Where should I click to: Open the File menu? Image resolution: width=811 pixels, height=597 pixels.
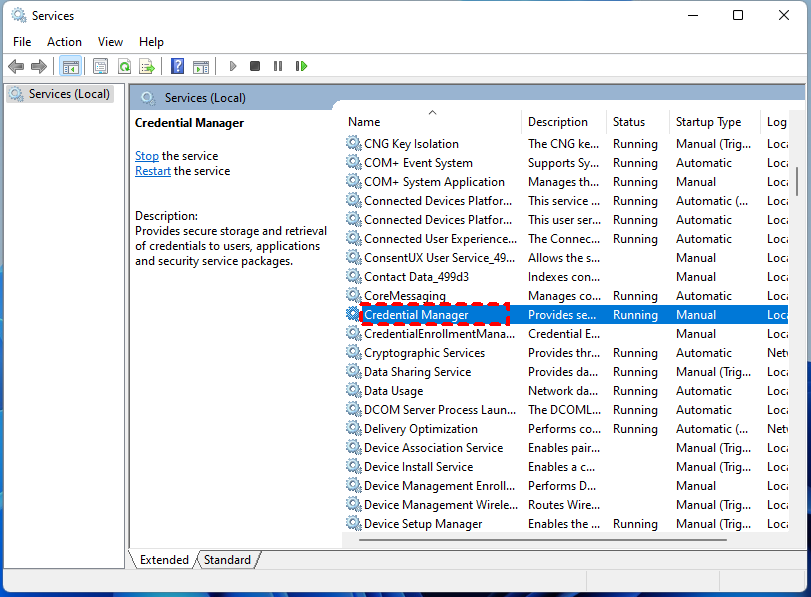tap(22, 42)
